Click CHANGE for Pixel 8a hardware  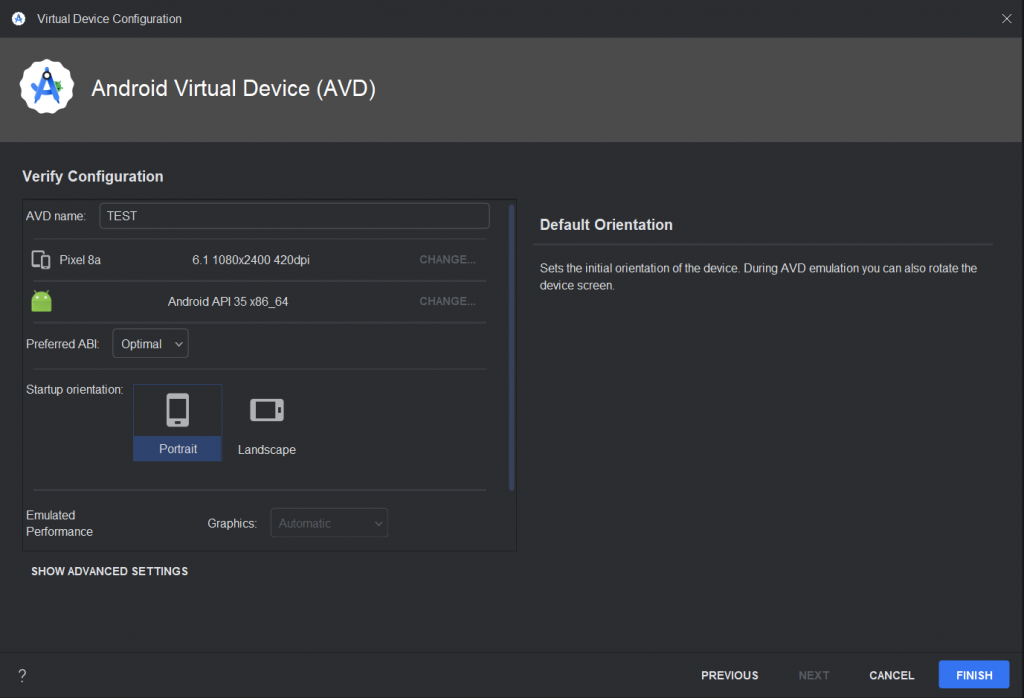tap(447, 259)
